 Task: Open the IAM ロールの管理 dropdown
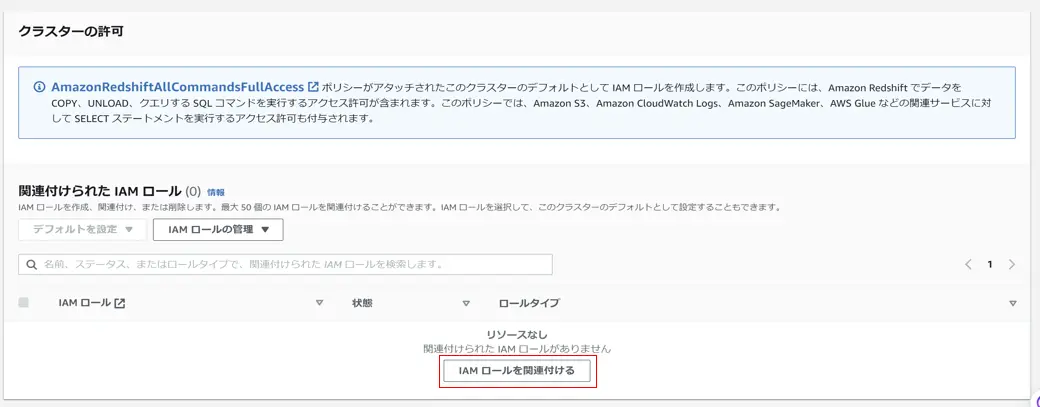[x=218, y=230]
